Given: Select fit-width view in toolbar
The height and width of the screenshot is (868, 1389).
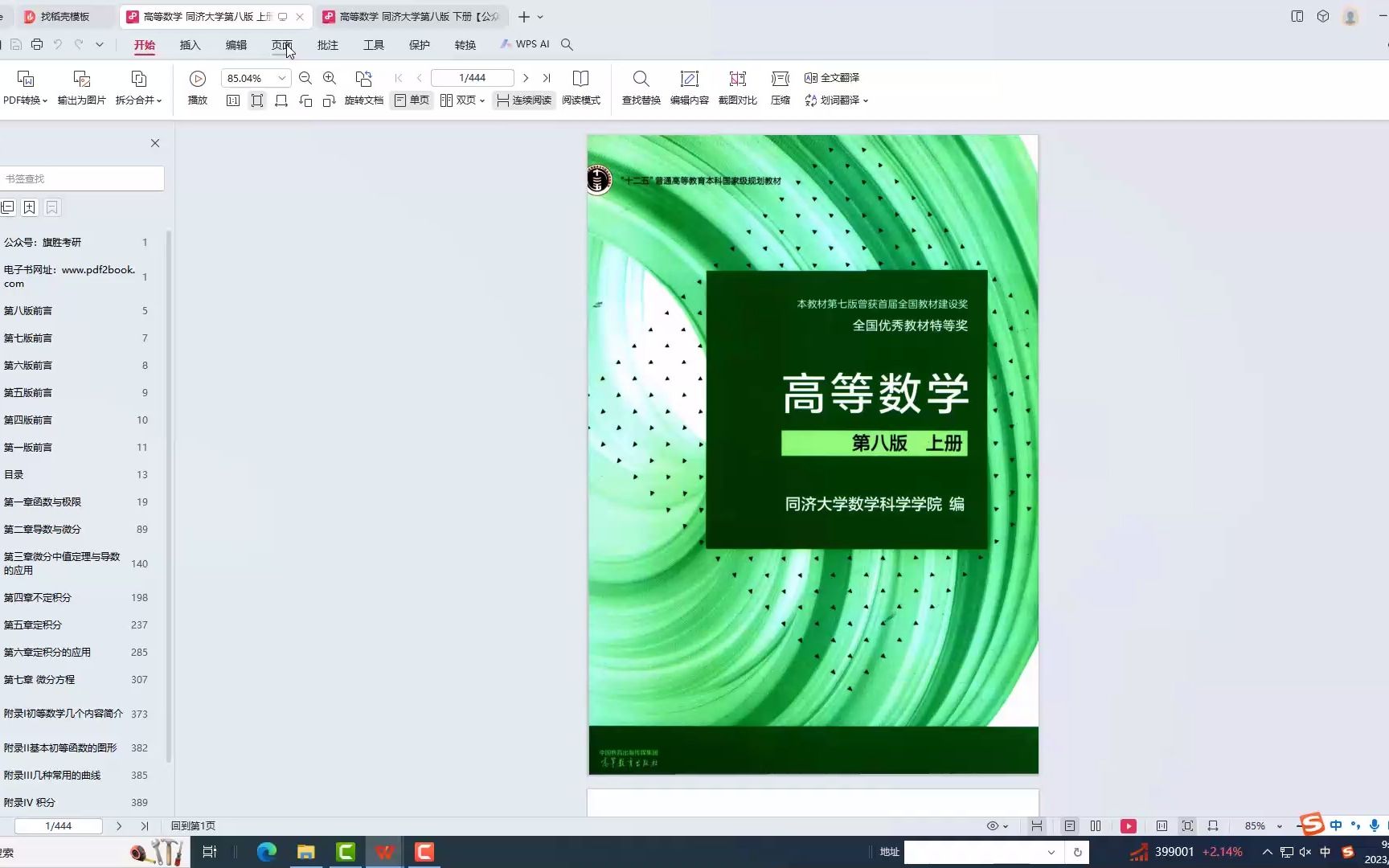Looking at the screenshot, I should 281,100.
